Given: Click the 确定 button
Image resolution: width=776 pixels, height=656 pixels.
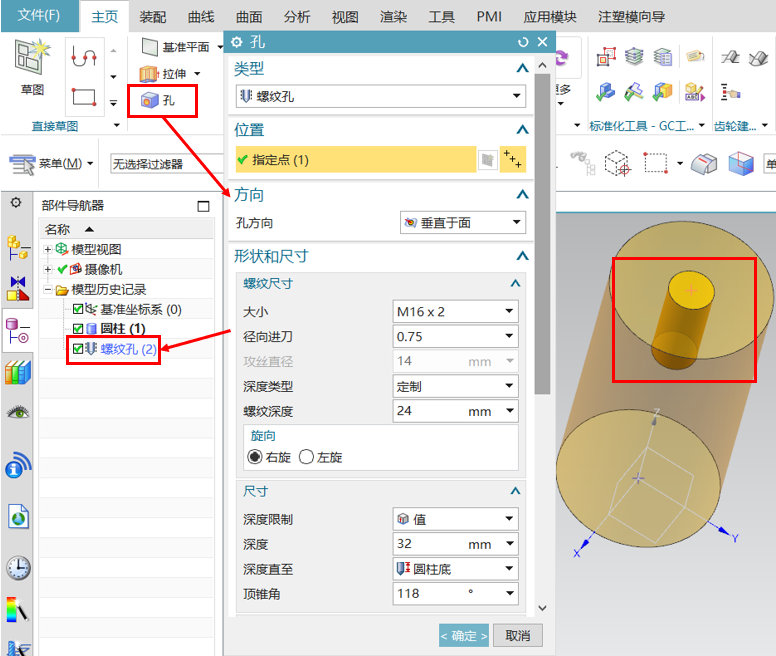Looking at the screenshot, I should coord(464,635).
